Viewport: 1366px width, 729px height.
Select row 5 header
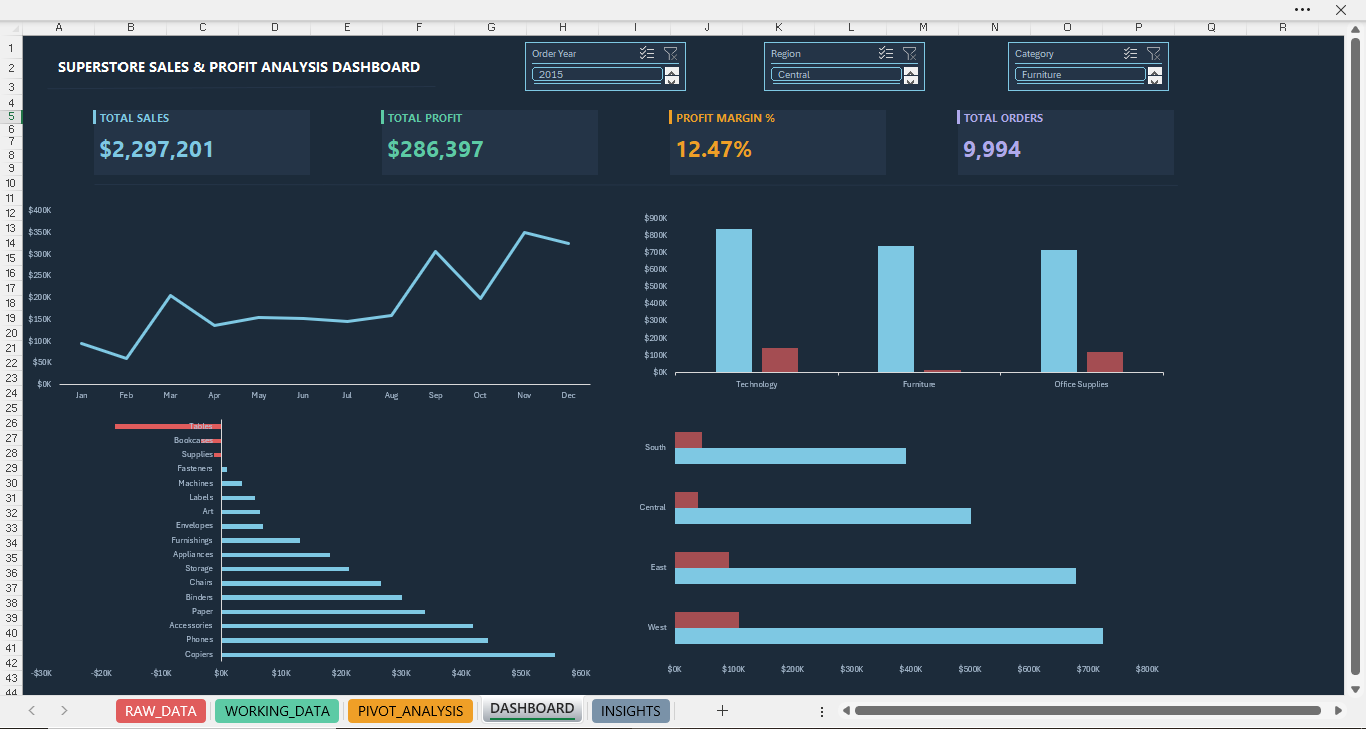point(11,116)
